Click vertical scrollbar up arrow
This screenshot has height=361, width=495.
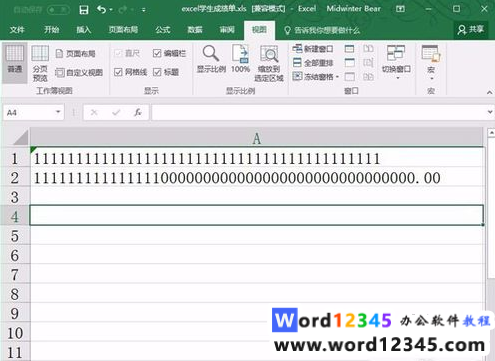coord(491,133)
